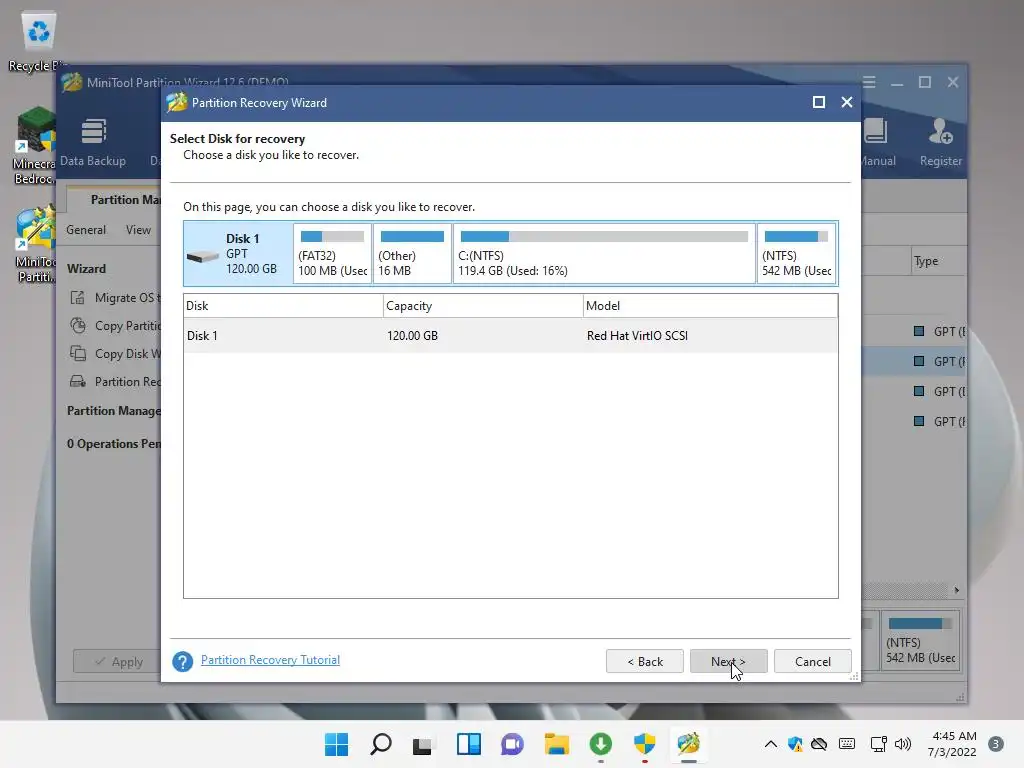Open the Partition Recovery Tutorial link
The image size is (1024, 768).
click(x=270, y=660)
